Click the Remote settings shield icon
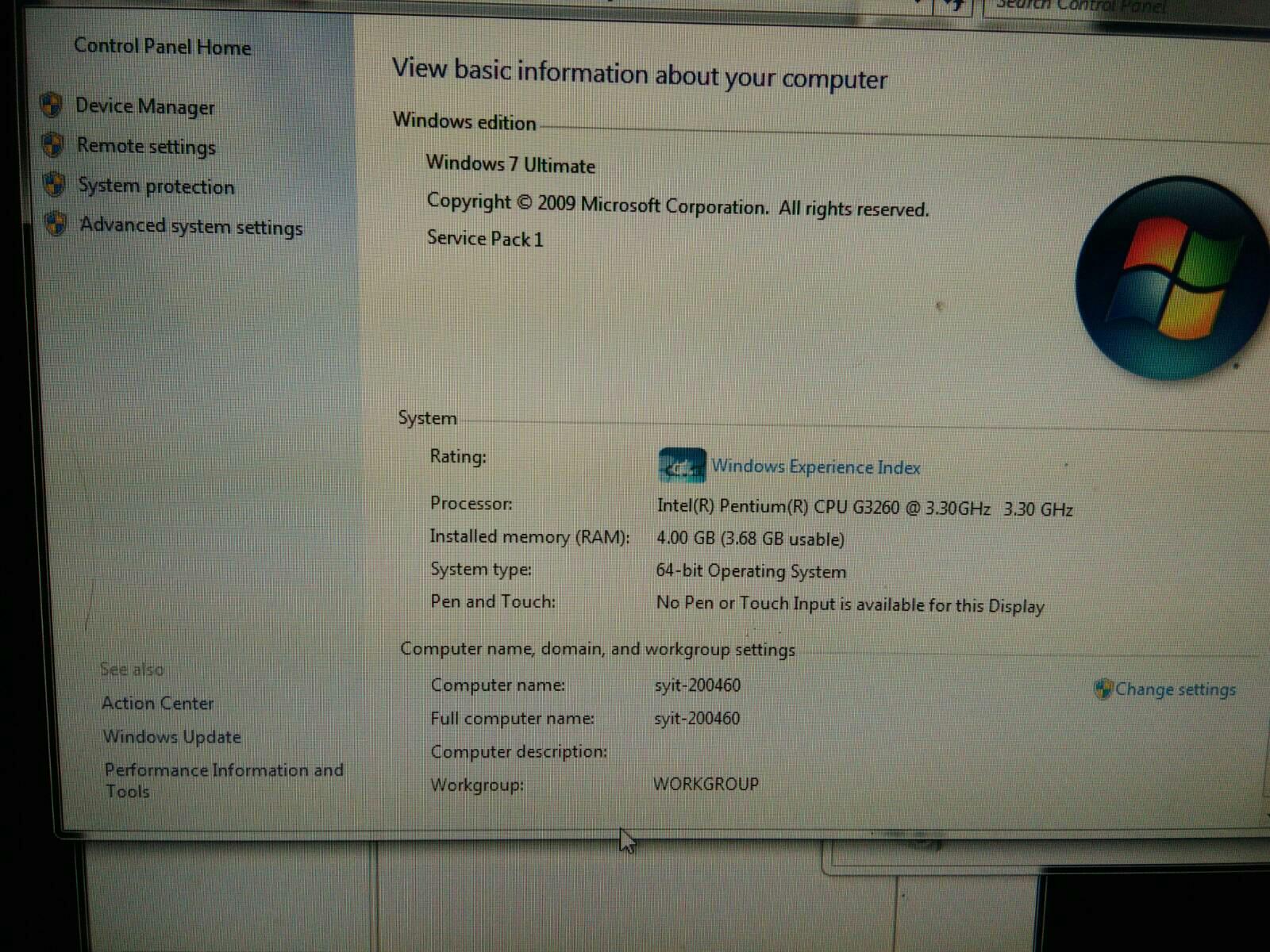The image size is (1270, 952). [52, 144]
